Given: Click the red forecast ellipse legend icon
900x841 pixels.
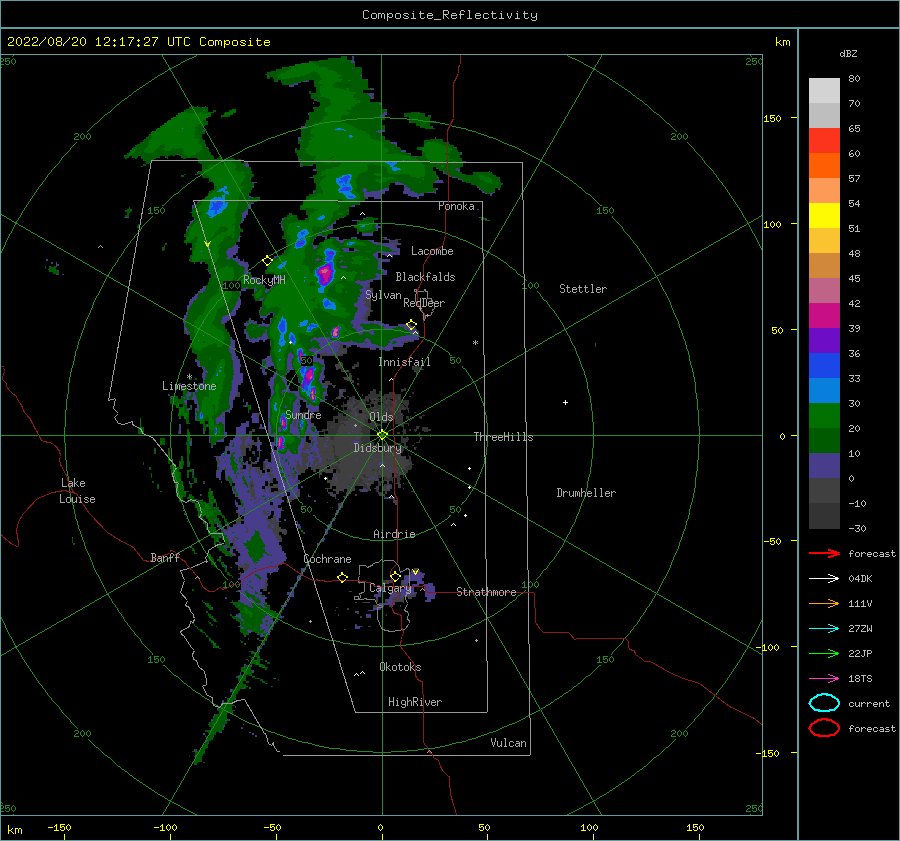Looking at the screenshot, I should pyautogui.click(x=824, y=728).
